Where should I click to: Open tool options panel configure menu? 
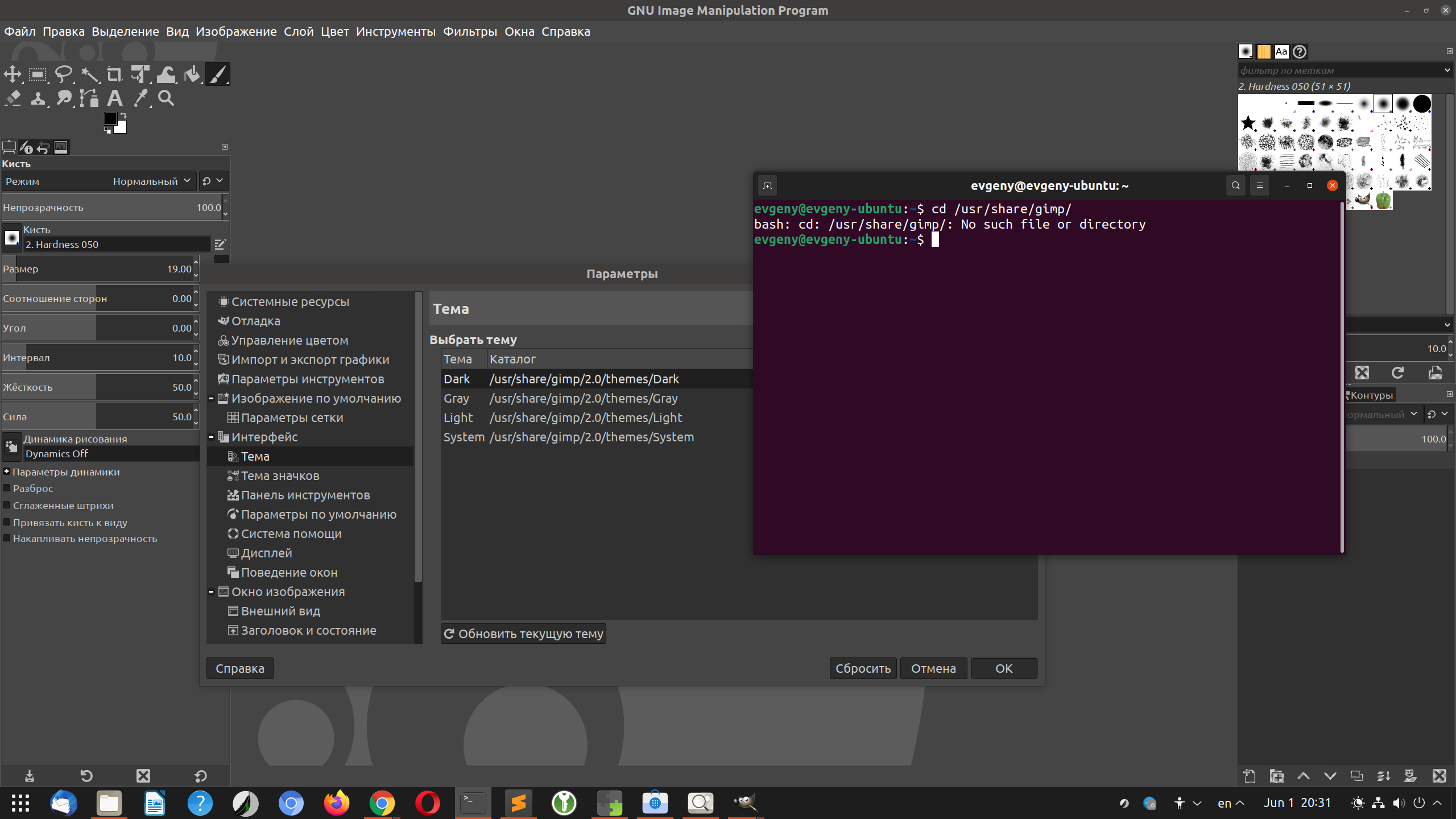(225, 147)
